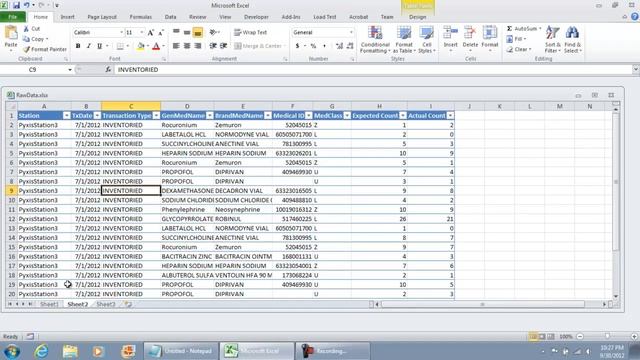
Task: Click the Orientation icon
Action: (213, 32)
